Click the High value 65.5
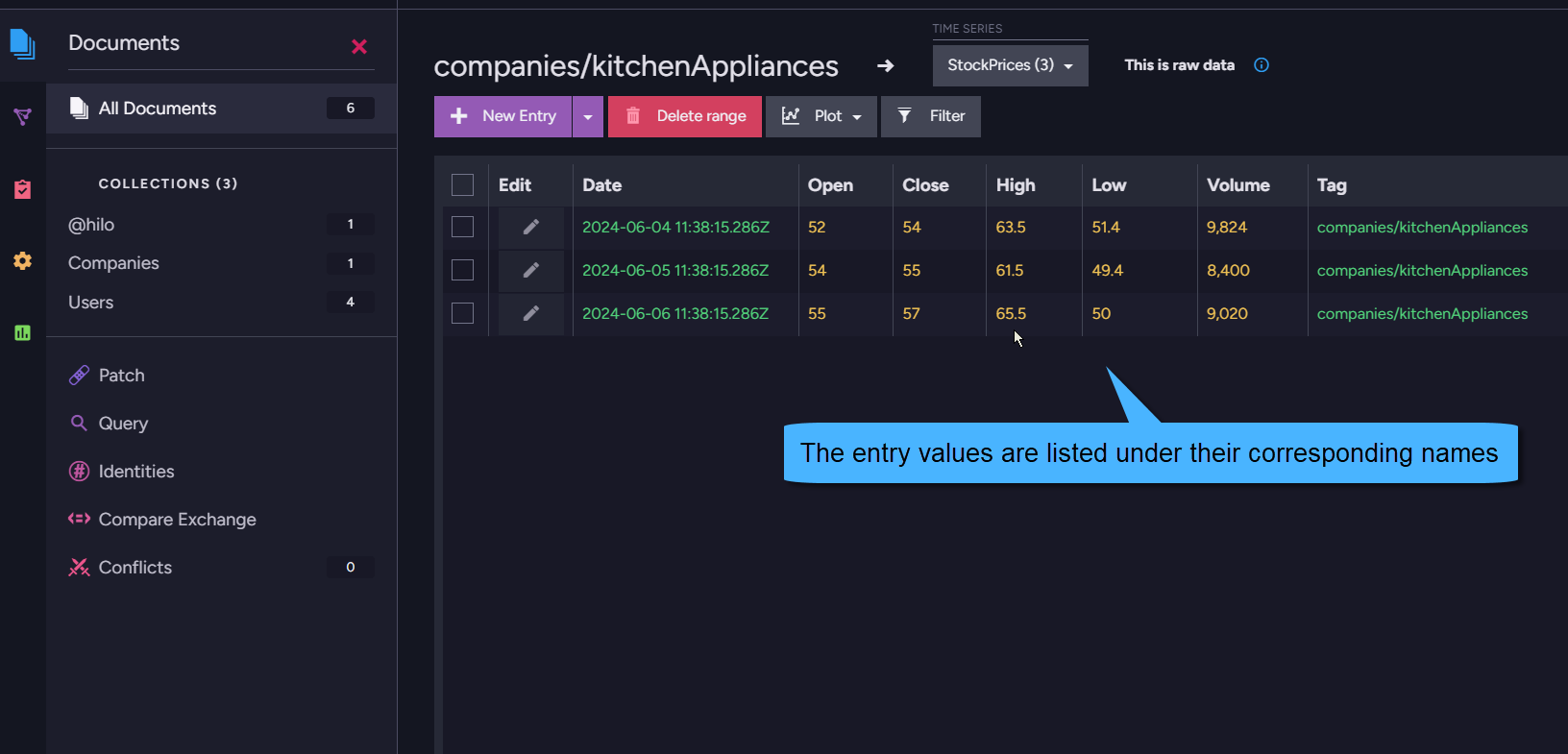Viewport: 1568px width, 754px height. point(1011,314)
